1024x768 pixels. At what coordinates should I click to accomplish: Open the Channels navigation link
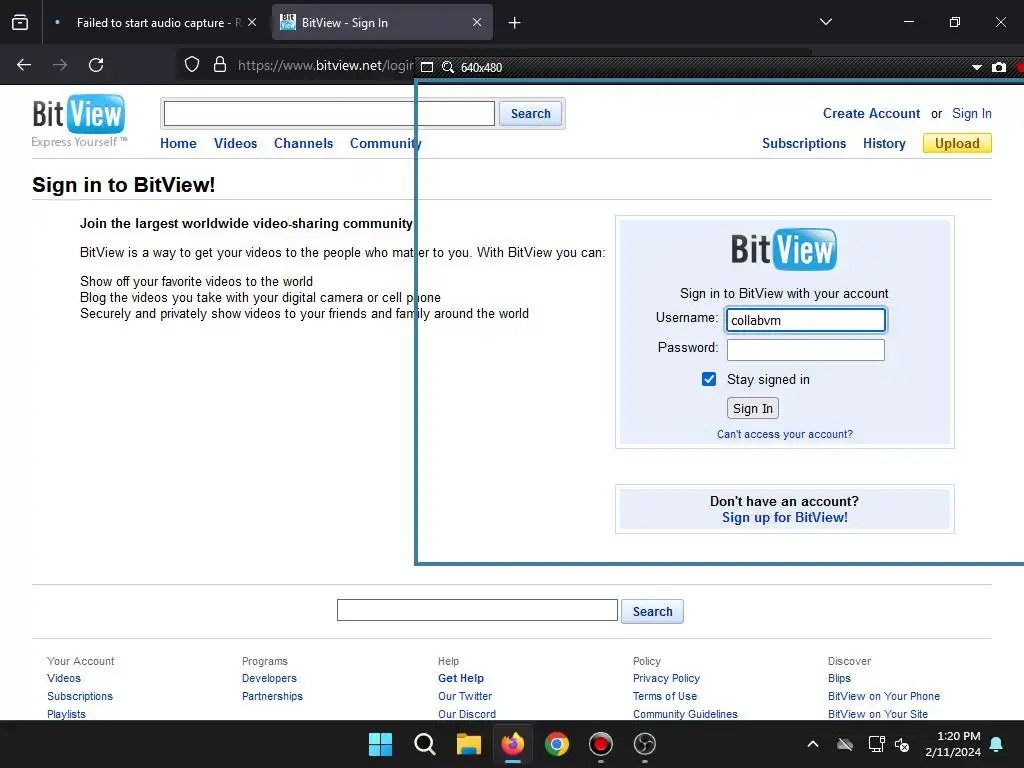303,143
